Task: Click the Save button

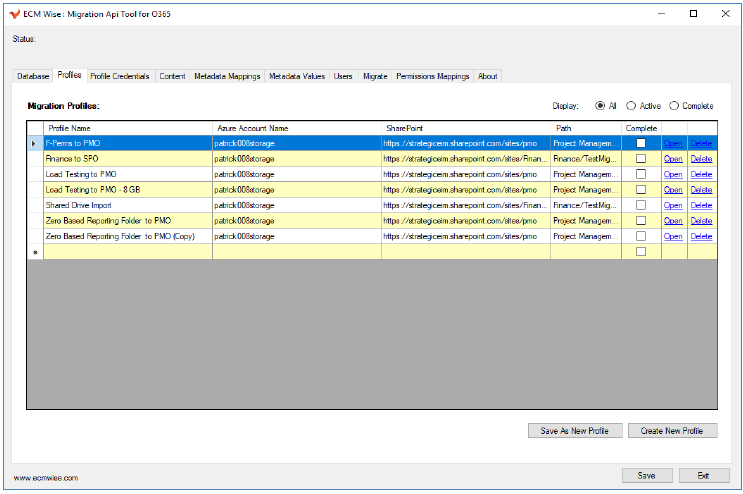Action: (x=647, y=475)
